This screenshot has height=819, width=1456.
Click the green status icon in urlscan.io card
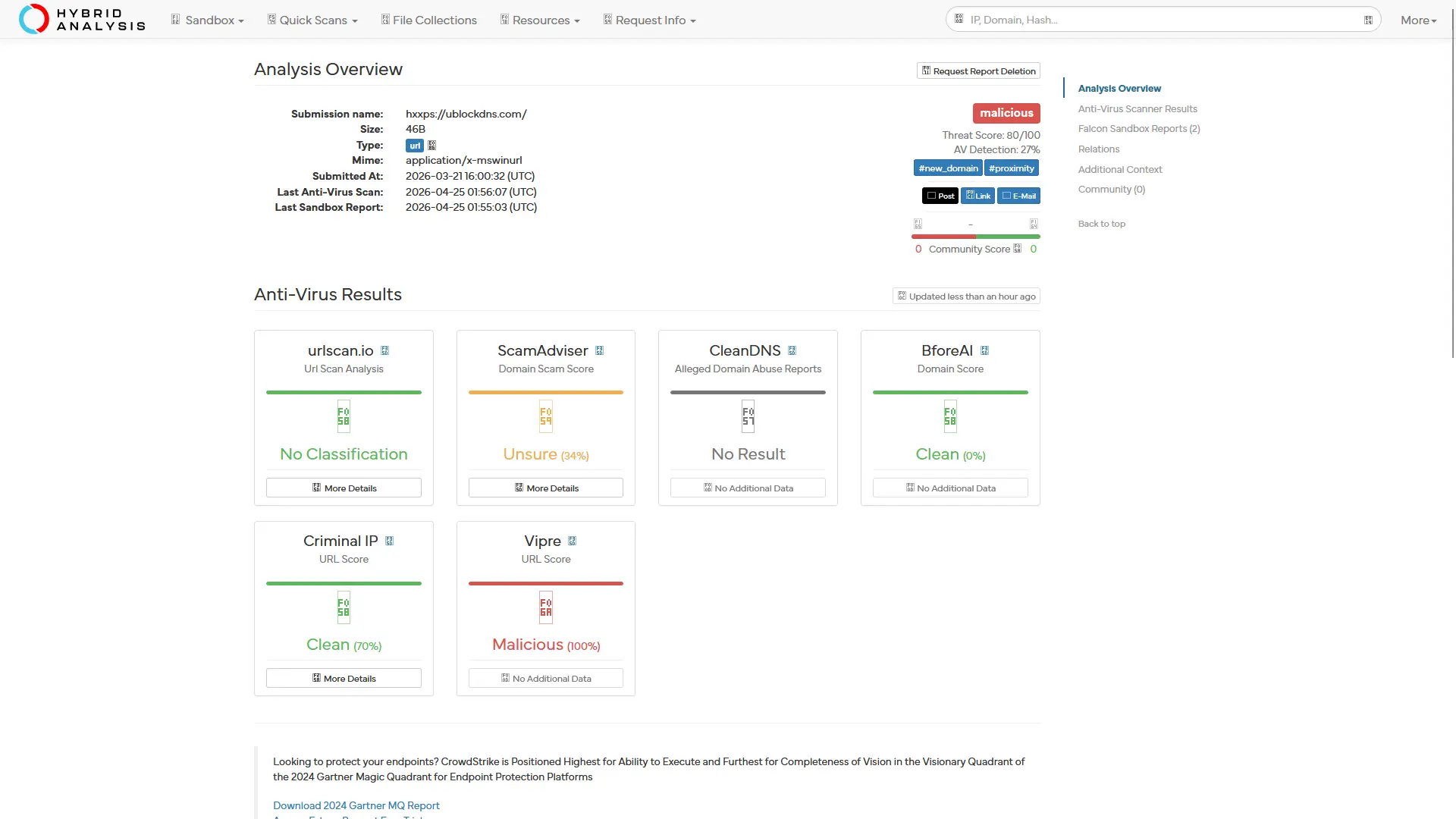[x=344, y=416]
